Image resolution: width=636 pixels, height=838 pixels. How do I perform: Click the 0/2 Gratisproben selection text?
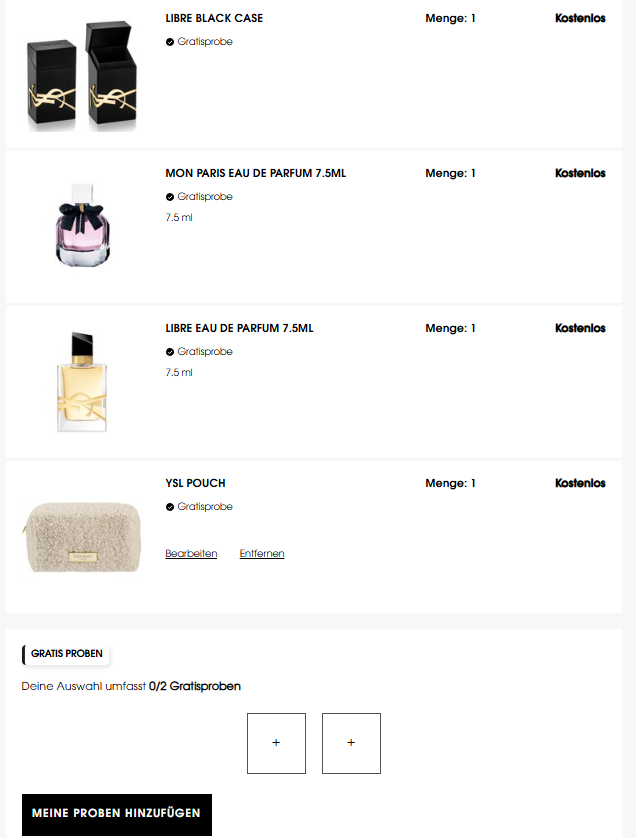coord(195,686)
